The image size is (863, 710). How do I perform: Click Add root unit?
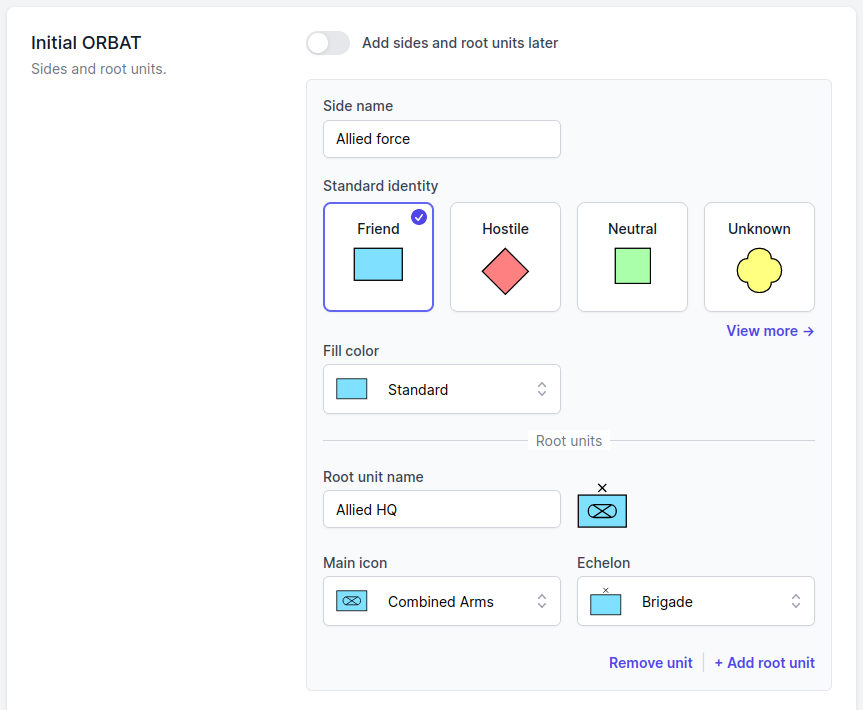point(764,663)
